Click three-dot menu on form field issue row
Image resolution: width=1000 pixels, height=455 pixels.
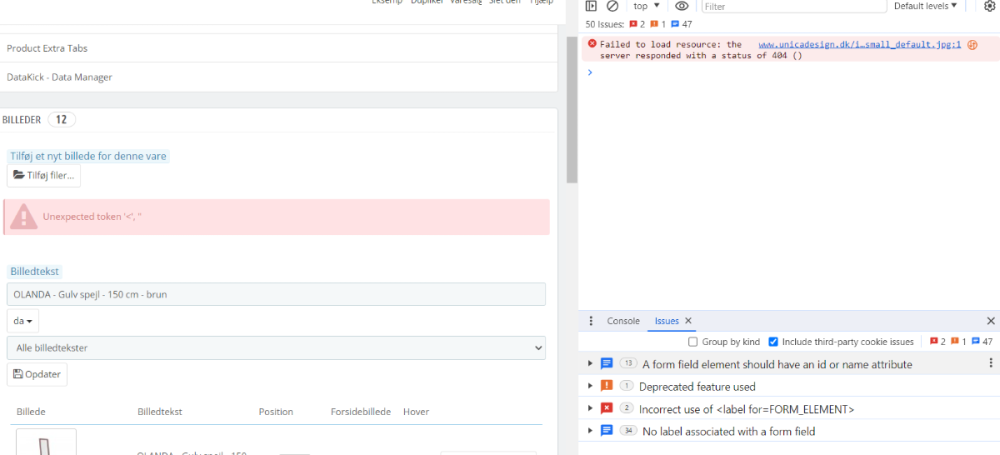point(991,364)
